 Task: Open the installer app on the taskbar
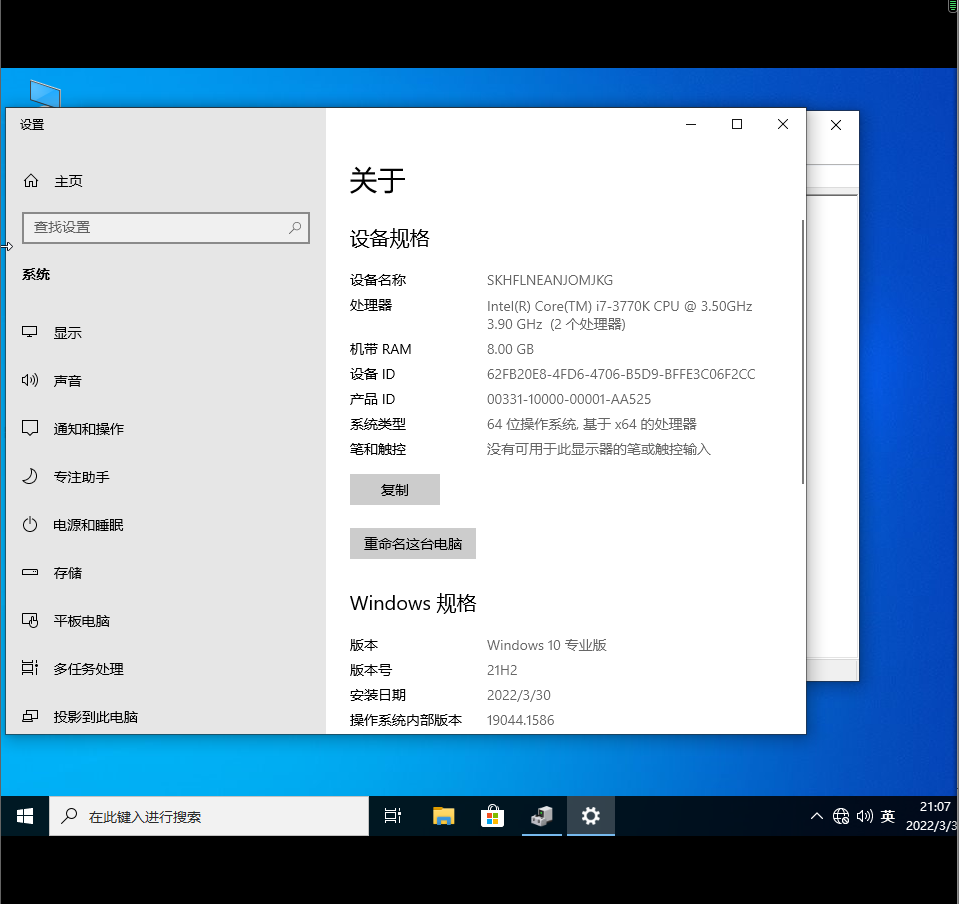pos(542,816)
